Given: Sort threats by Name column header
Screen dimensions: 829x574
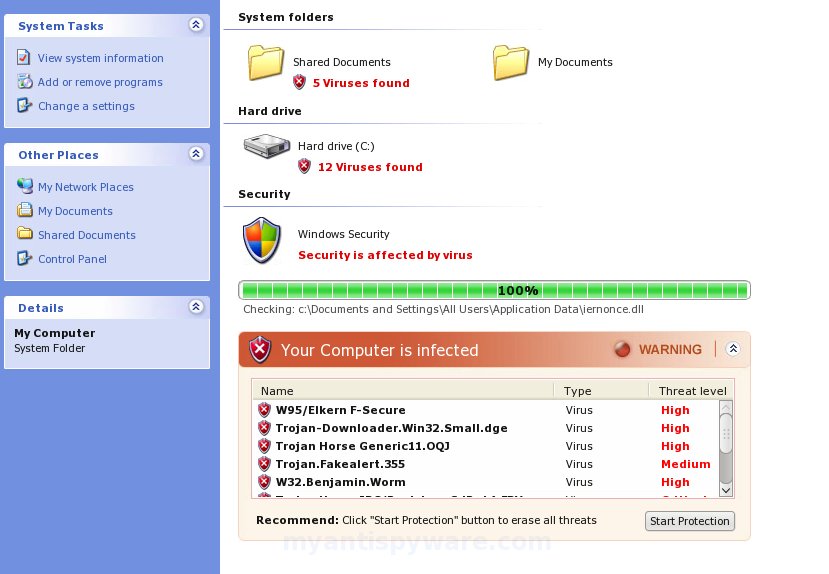Looking at the screenshot, I should click(403, 391).
